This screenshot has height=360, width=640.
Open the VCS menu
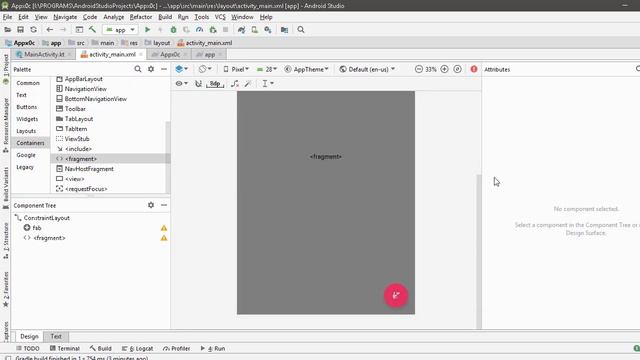pyautogui.click(x=220, y=17)
